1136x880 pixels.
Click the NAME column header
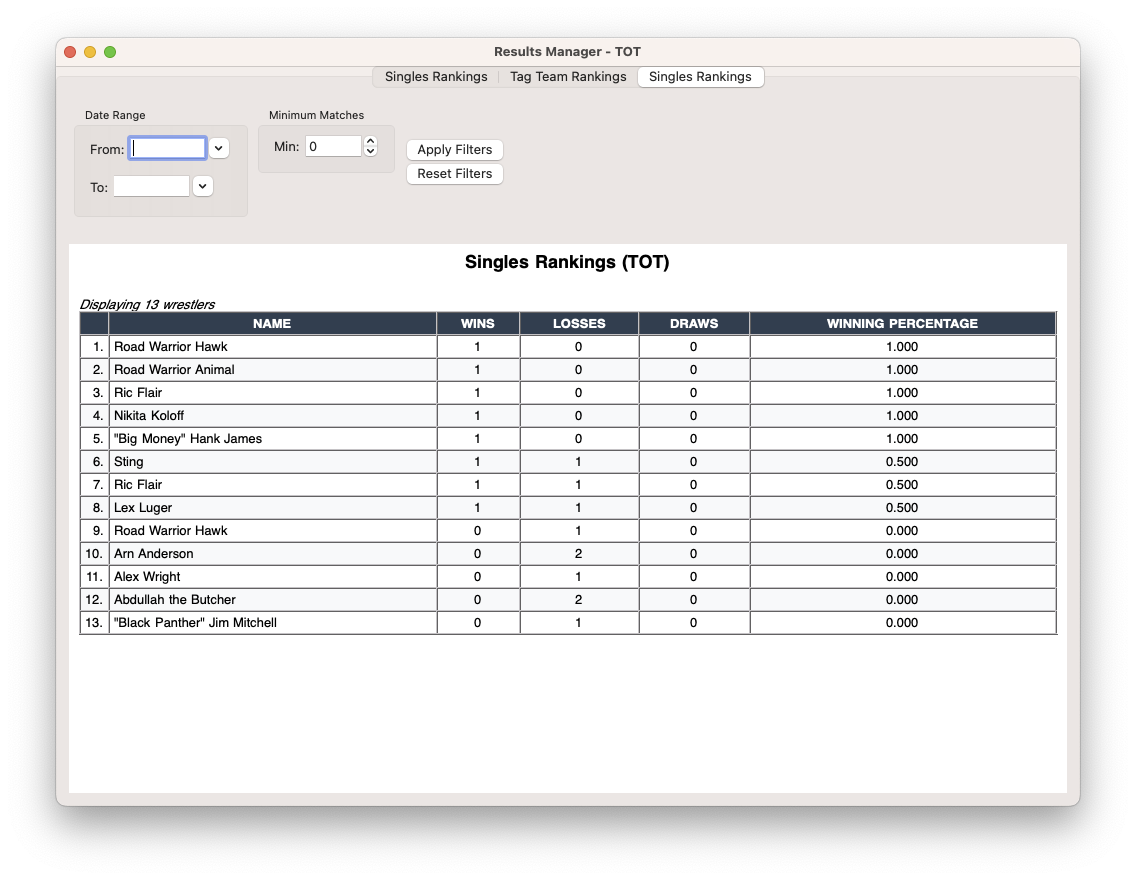click(272, 323)
